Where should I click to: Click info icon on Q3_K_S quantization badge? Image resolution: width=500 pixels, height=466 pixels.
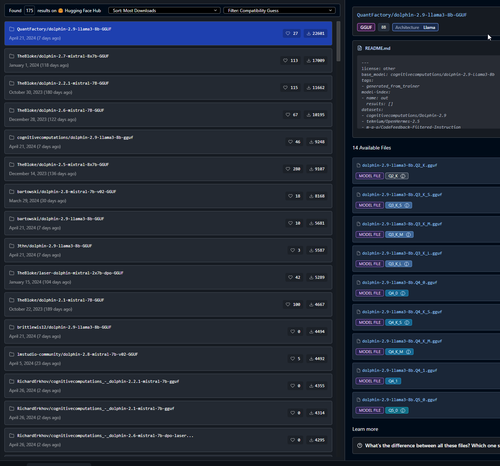coord(407,205)
